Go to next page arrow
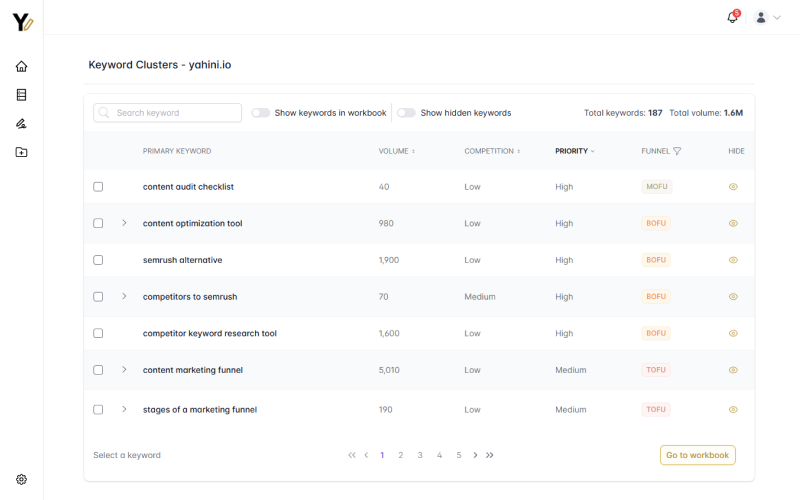This screenshot has width=800, height=500. coord(475,455)
